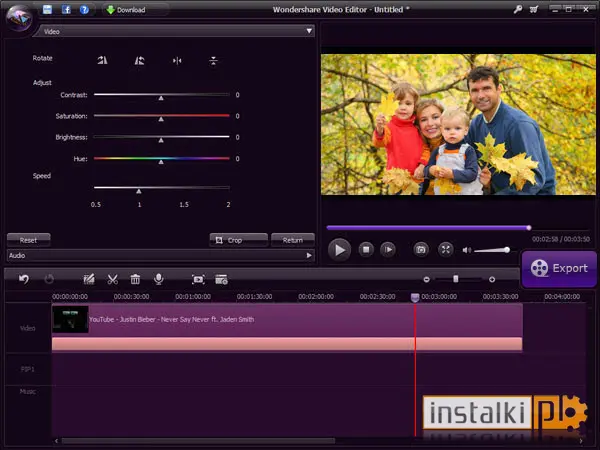
Task: Click the Saturation slider handle
Action: point(161,119)
